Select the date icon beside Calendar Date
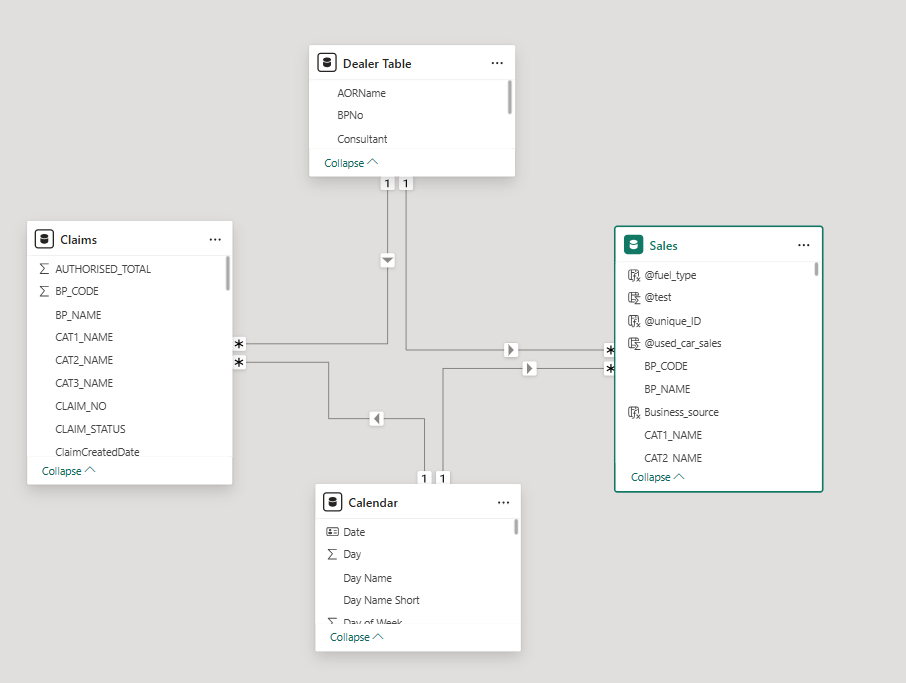The image size is (906, 683). click(x=332, y=532)
